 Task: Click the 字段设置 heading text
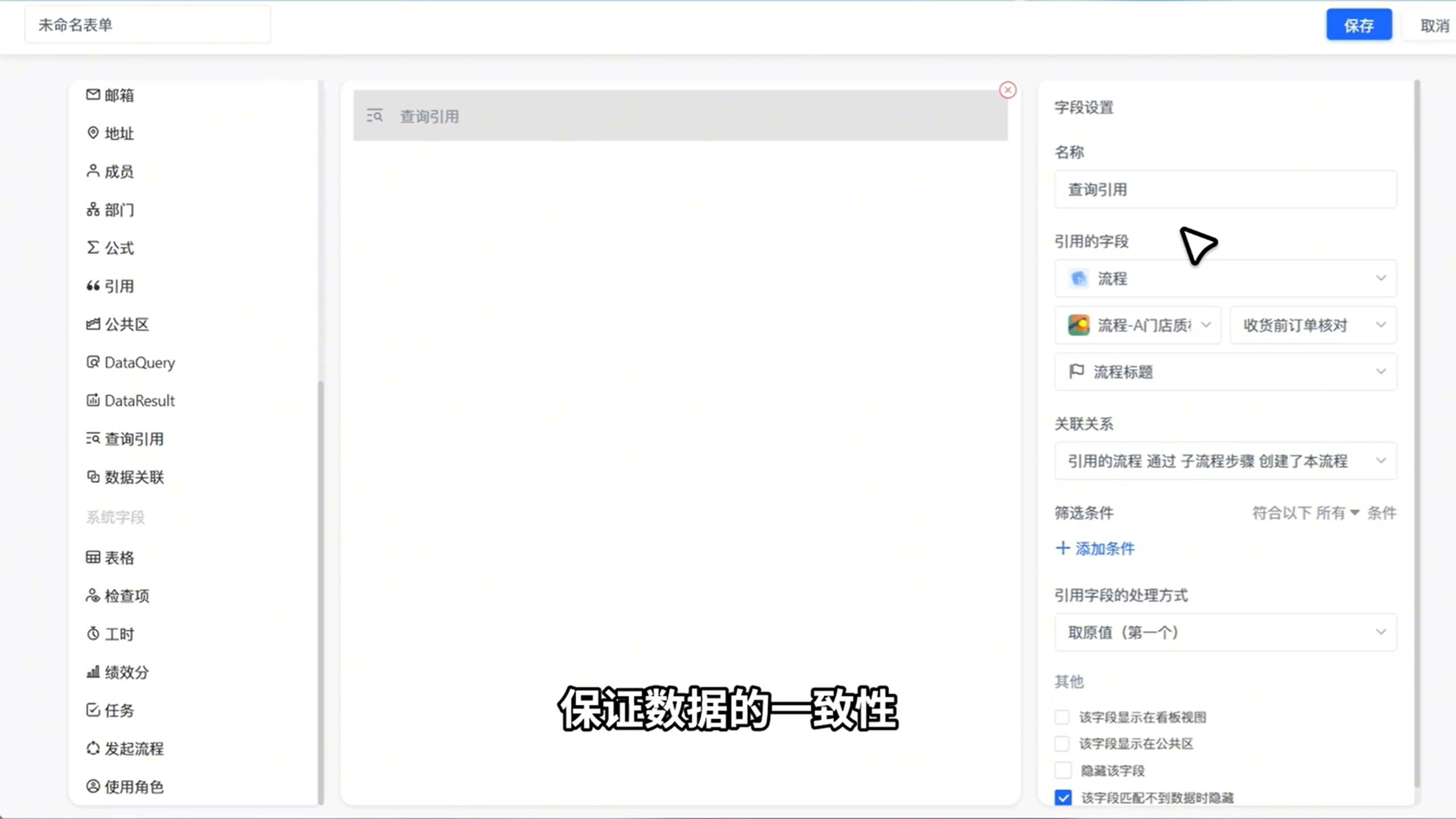1083,107
